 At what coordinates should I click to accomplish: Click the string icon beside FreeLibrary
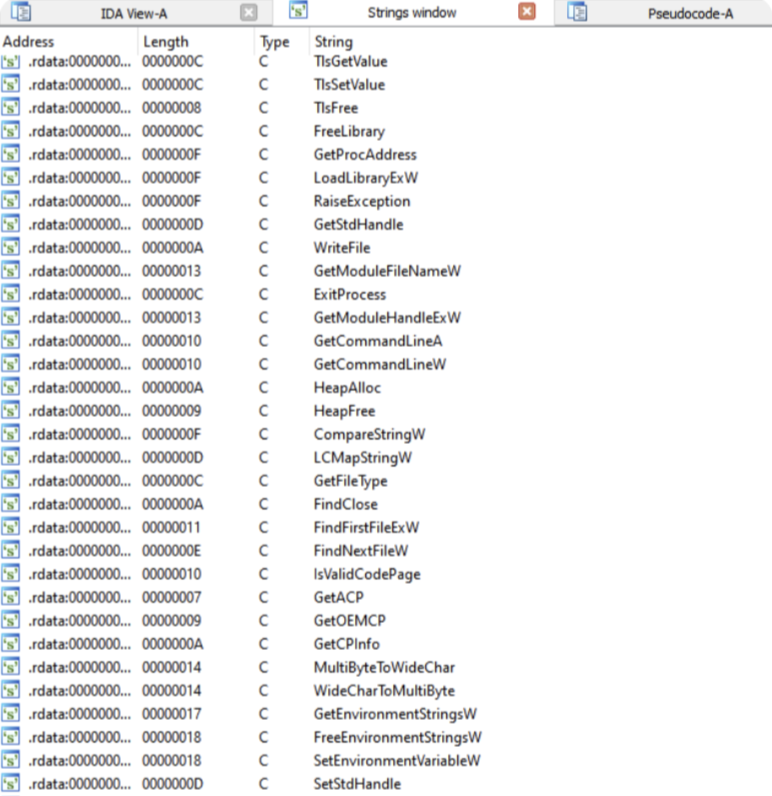point(11,131)
